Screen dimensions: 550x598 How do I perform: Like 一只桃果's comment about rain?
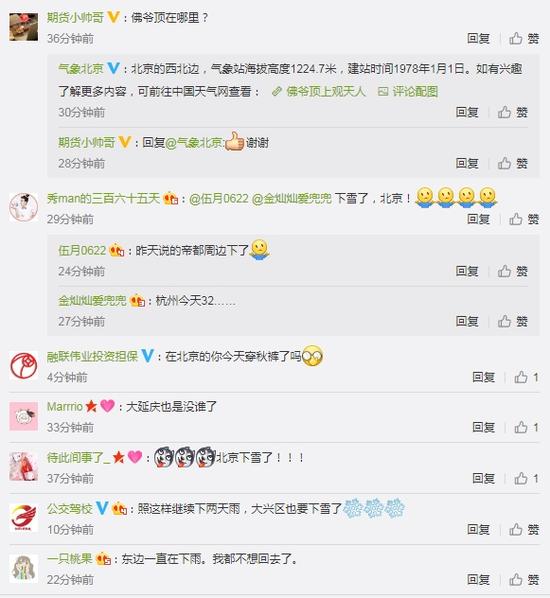coord(524,580)
